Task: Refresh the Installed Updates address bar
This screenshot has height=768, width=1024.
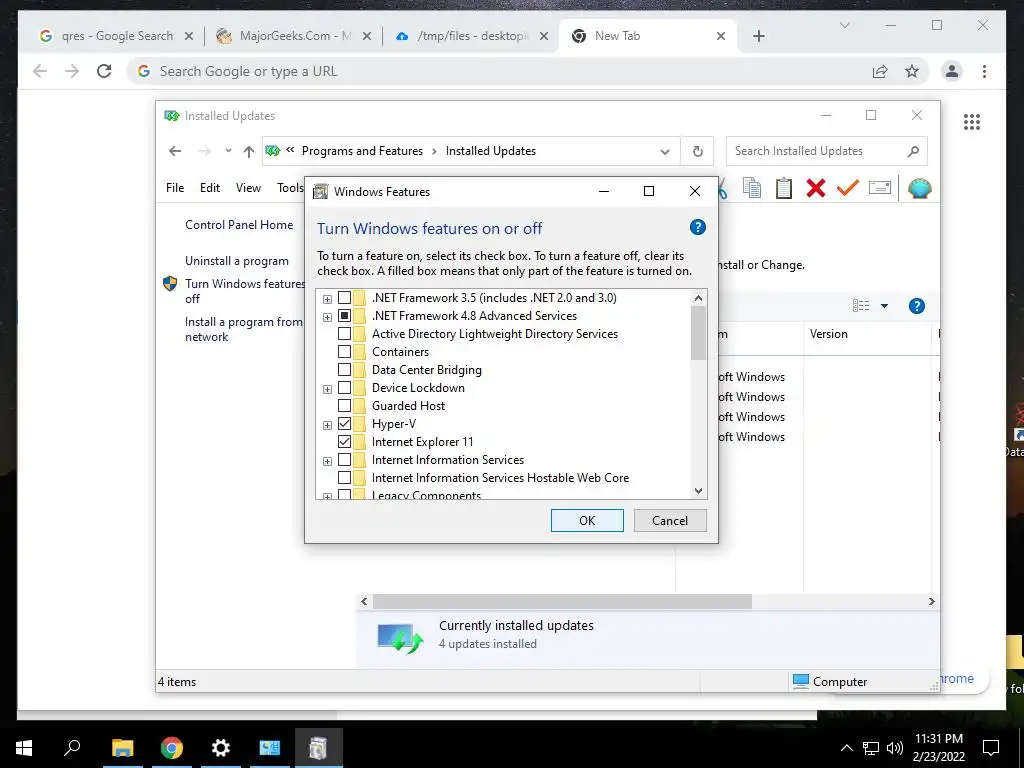Action: click(x=697, y=151)
